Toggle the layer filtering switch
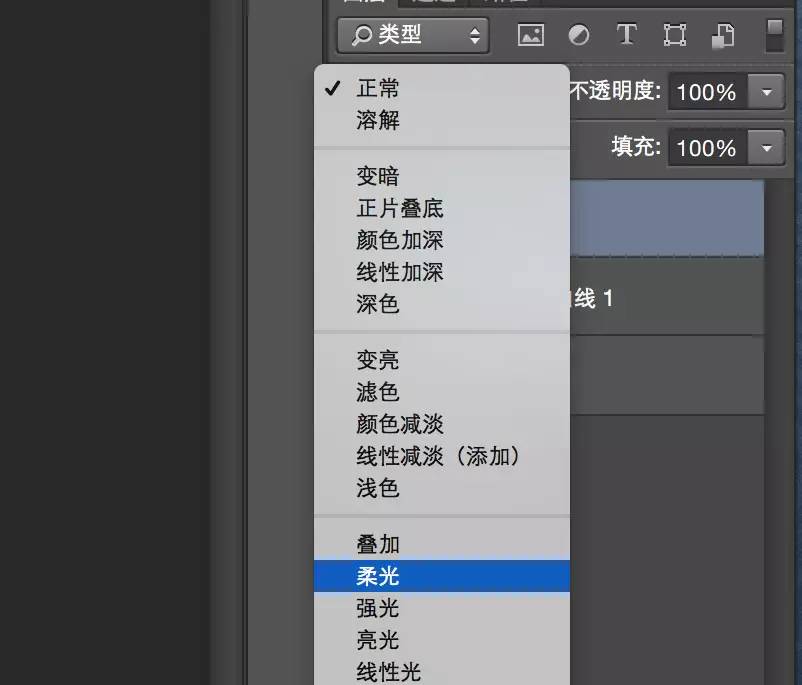802x685 pixels. point(775,35)
